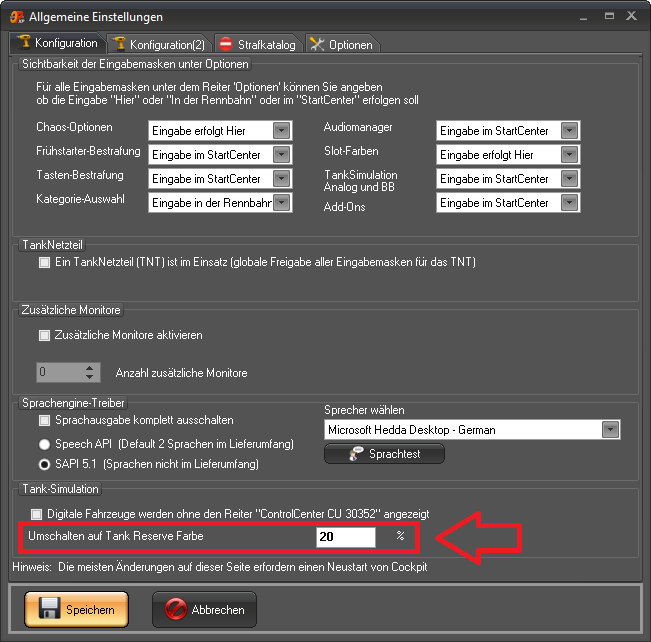
Task: Increase Anzahl zusätzliche Monitore with up arrow
Action: (x=89, y=368)
